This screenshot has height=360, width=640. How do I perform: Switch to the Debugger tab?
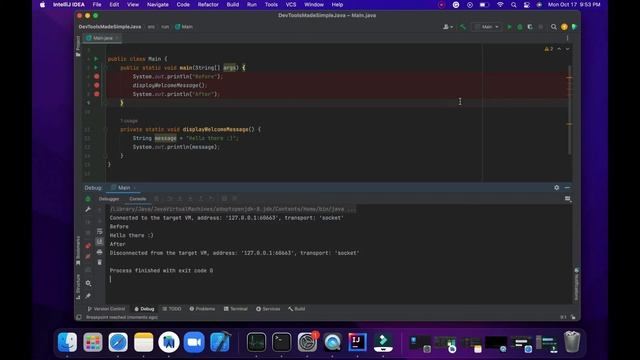[x=109, y=199]
